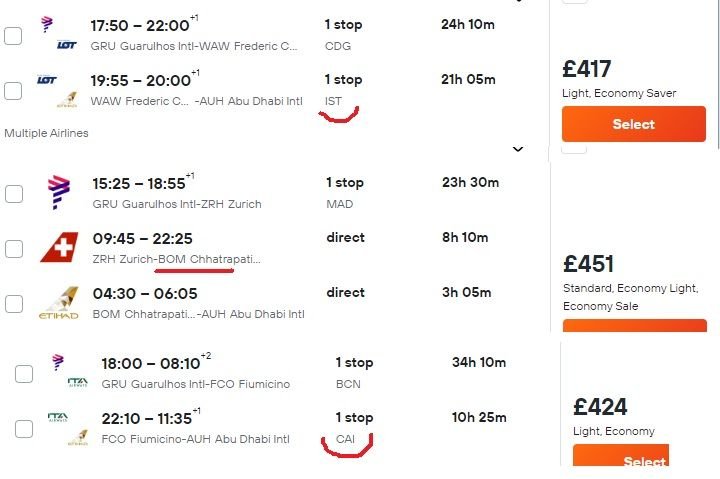The width and height of the screenshot is (720, 479).
Task: Tick the checkbox for 17:50 GRU-WAW flight
Action: [x=12, y=36]
